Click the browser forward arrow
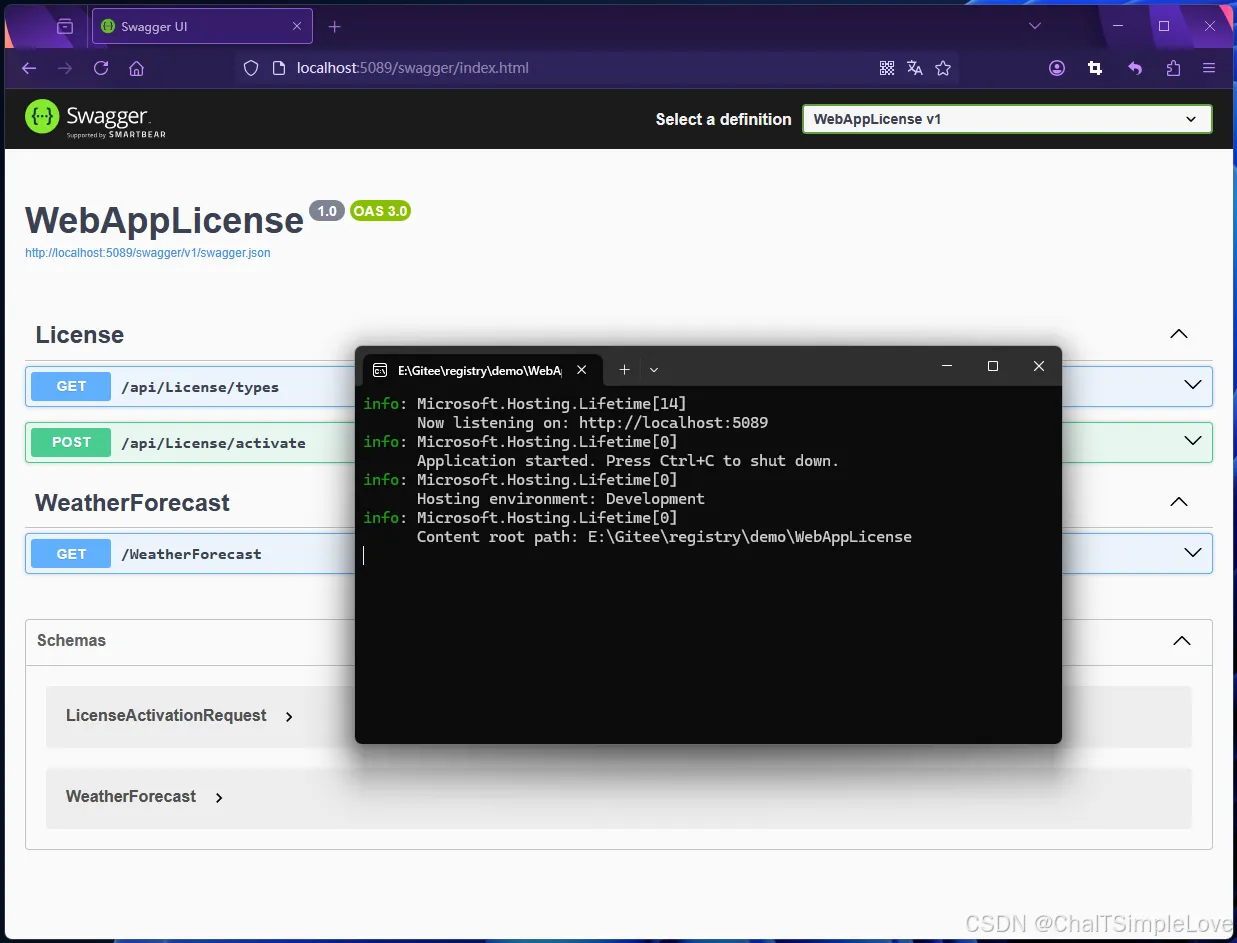Screen dimensions: 1237x943 (x=65, y=68)
